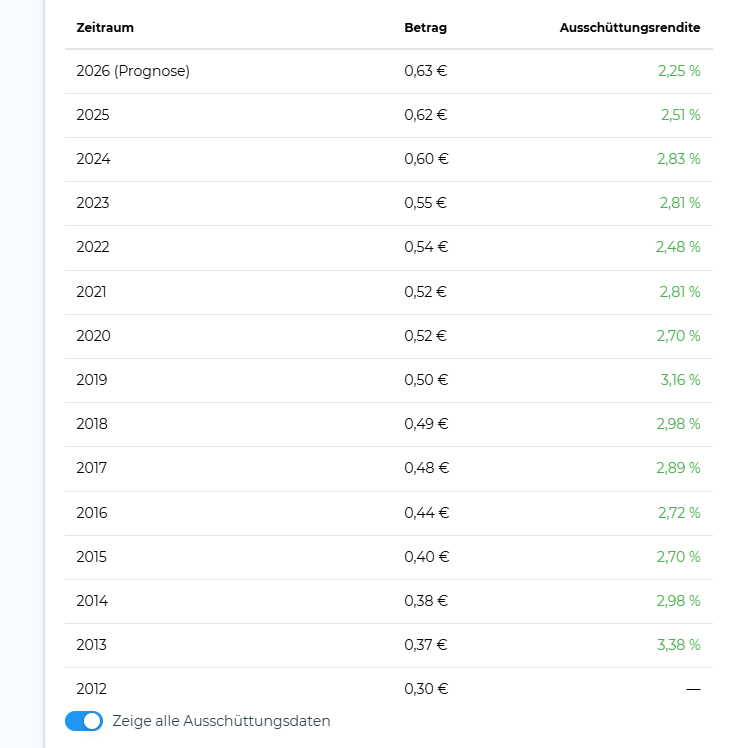732x748 pixels.
Task: Click the 2,81 % yield for 2021
Action: [680, 291]
